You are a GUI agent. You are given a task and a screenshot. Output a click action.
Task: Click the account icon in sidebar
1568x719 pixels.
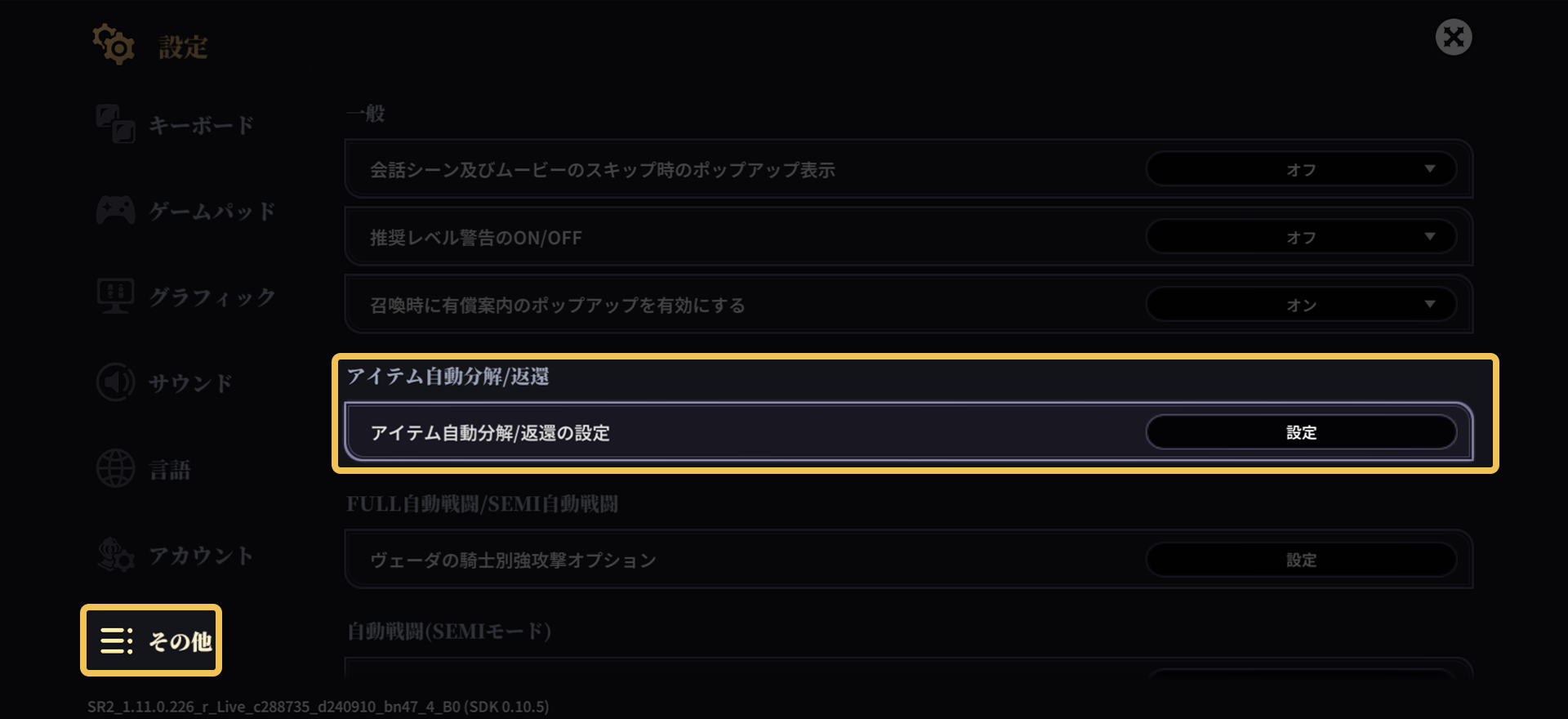(115, 554)
